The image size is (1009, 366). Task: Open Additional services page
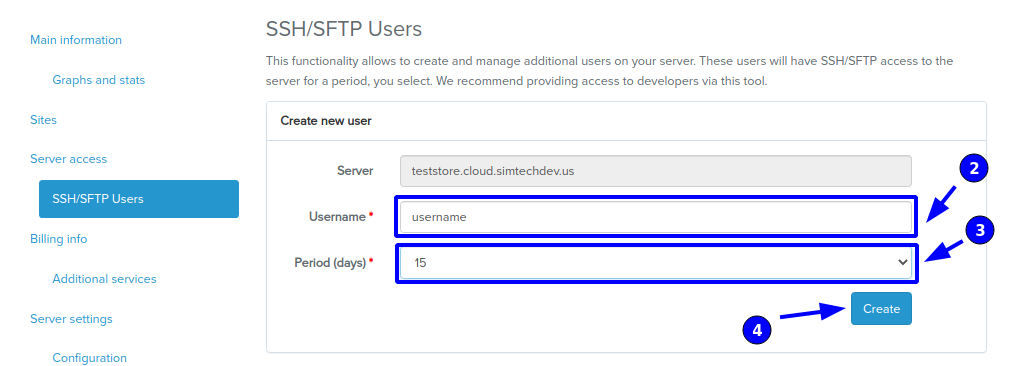click(104, 279)
